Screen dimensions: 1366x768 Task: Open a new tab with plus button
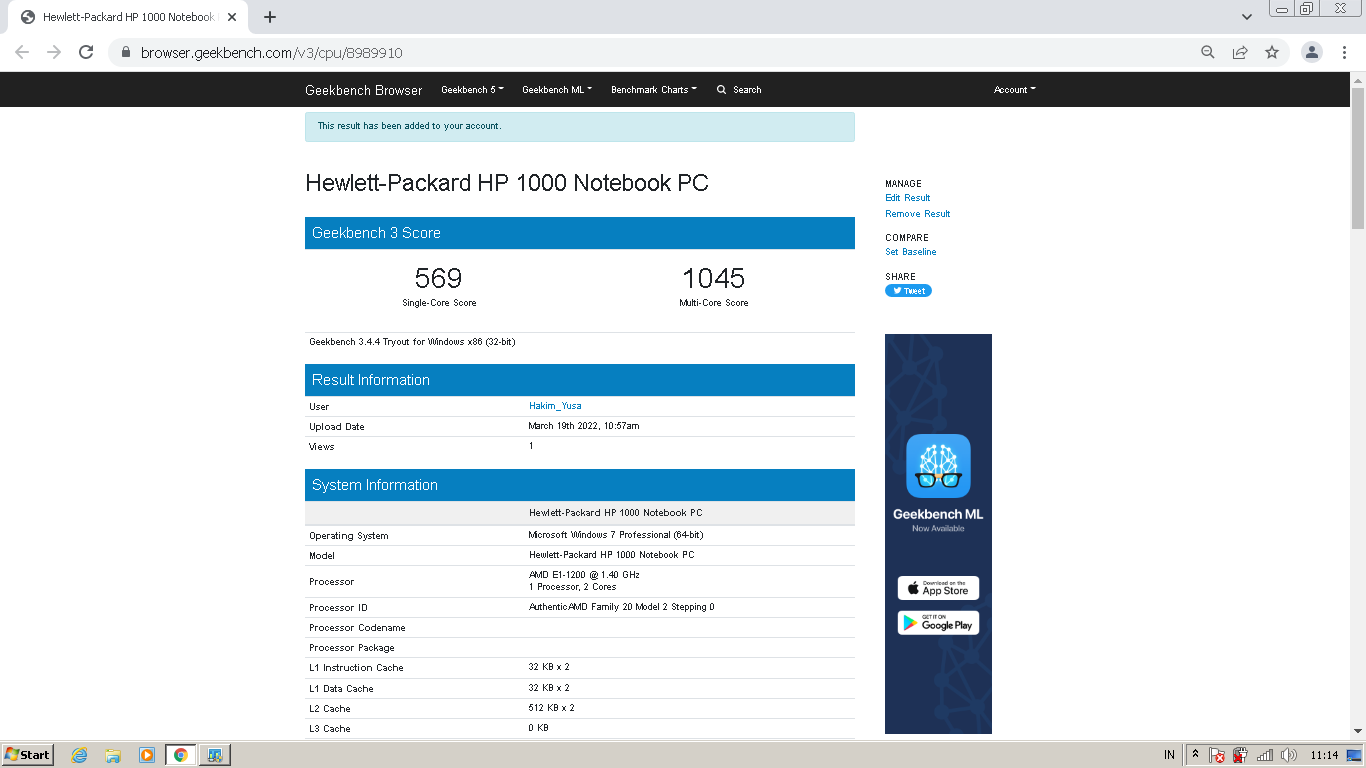point(270,17)
